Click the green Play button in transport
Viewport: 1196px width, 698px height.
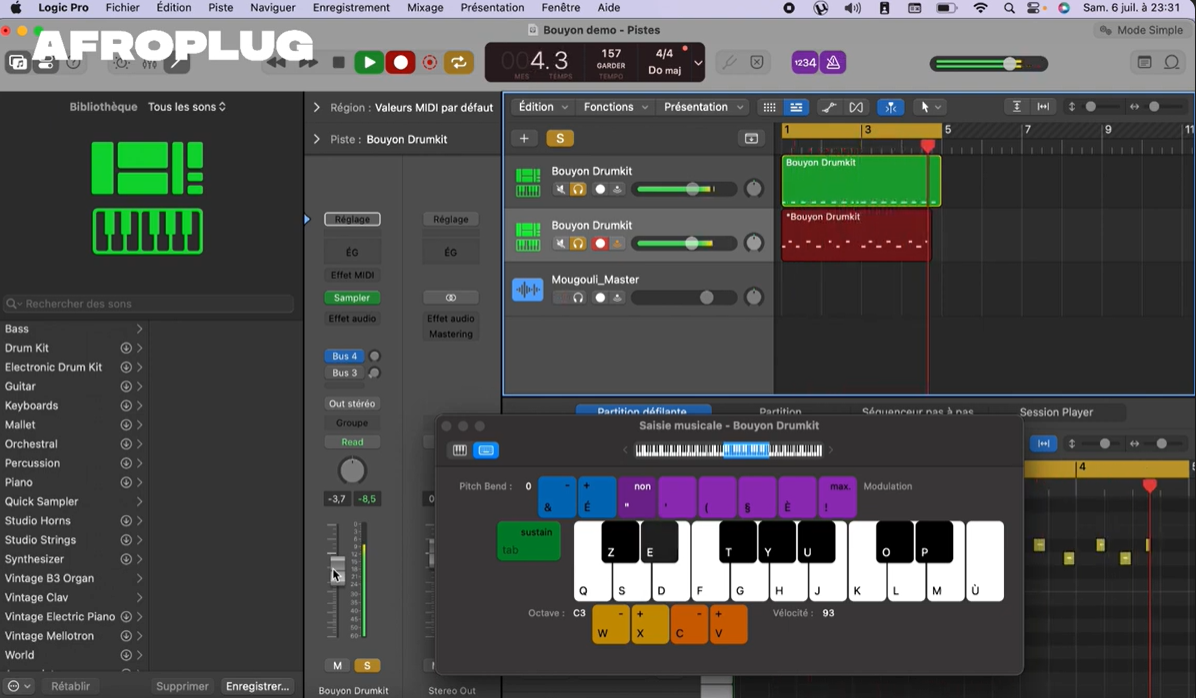[369, 62]
